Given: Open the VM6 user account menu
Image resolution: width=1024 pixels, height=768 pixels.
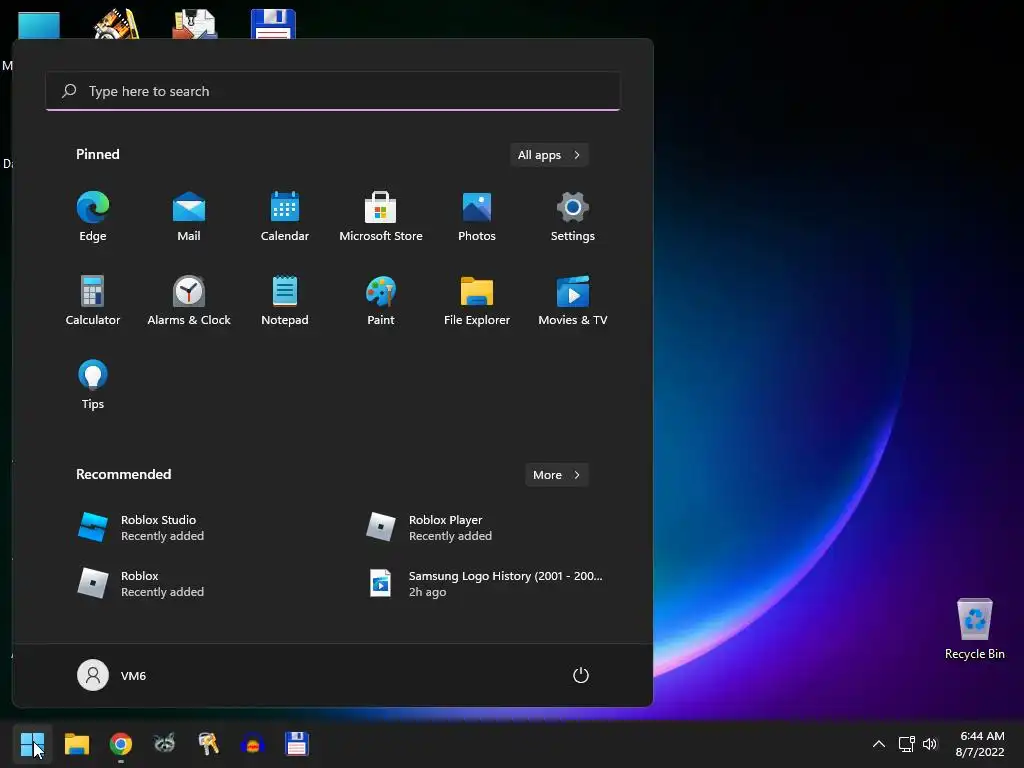Looking at the screenshot, I should click(x=112, y=675).
